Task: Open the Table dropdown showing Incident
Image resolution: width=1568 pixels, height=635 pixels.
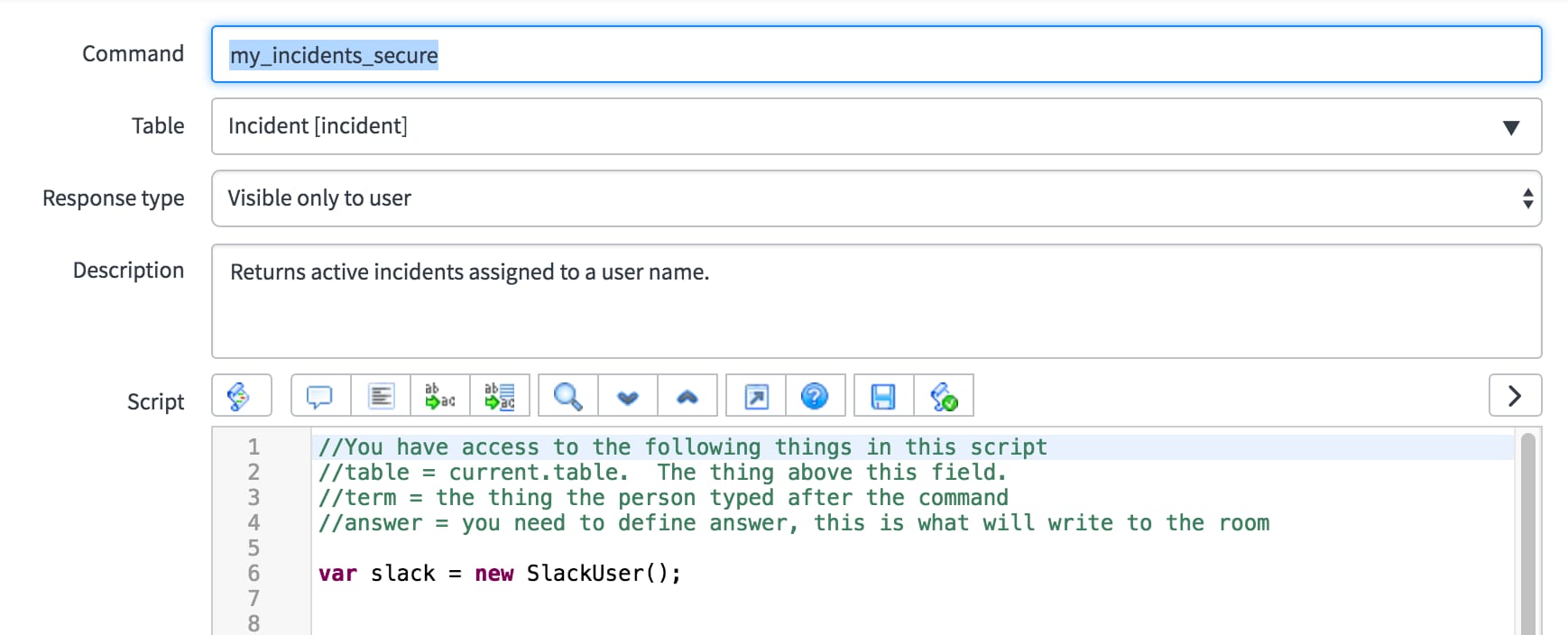Action: point(876,126)
